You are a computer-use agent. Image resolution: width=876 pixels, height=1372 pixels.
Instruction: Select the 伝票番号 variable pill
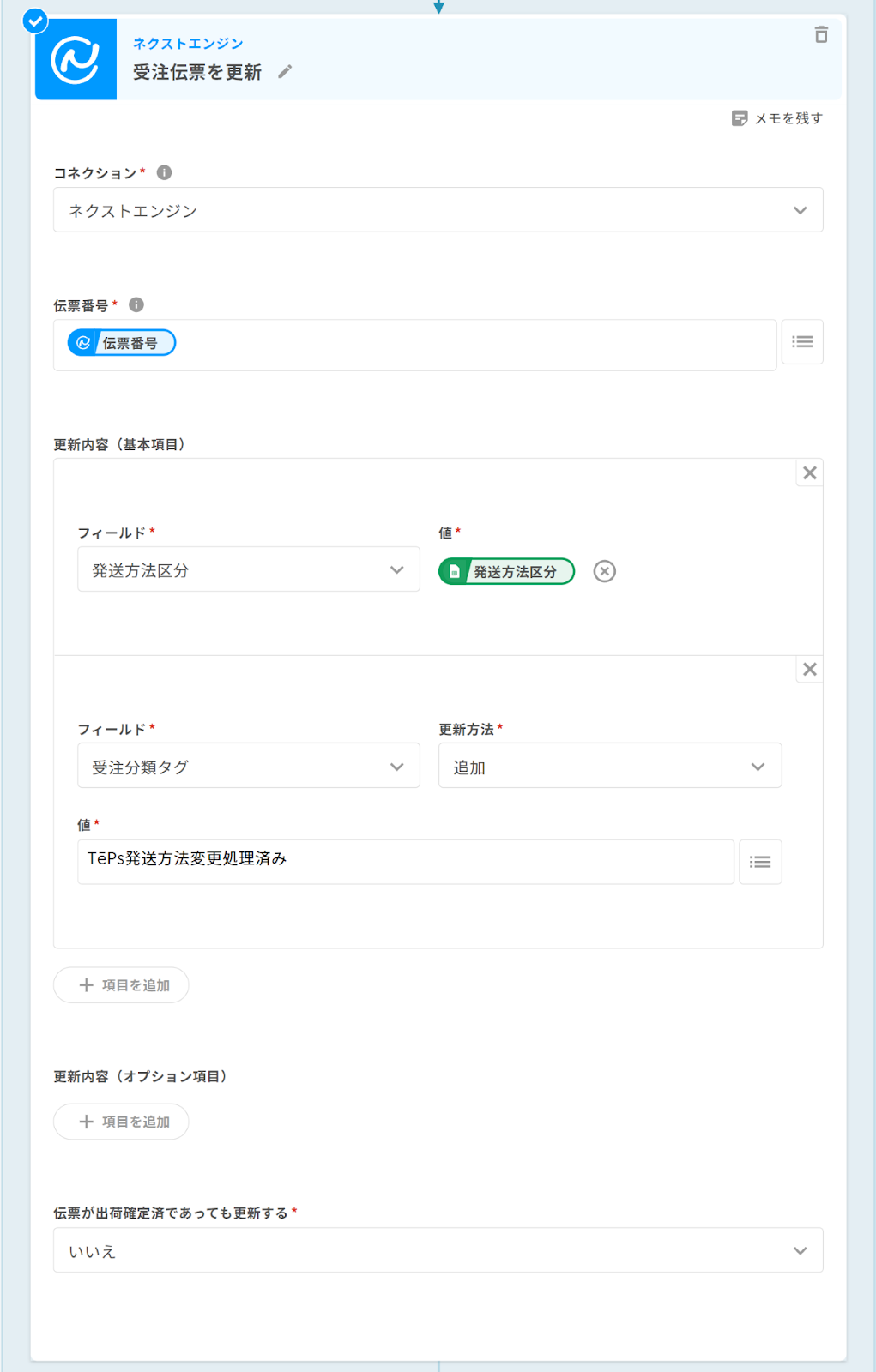(x=122, y=343)
